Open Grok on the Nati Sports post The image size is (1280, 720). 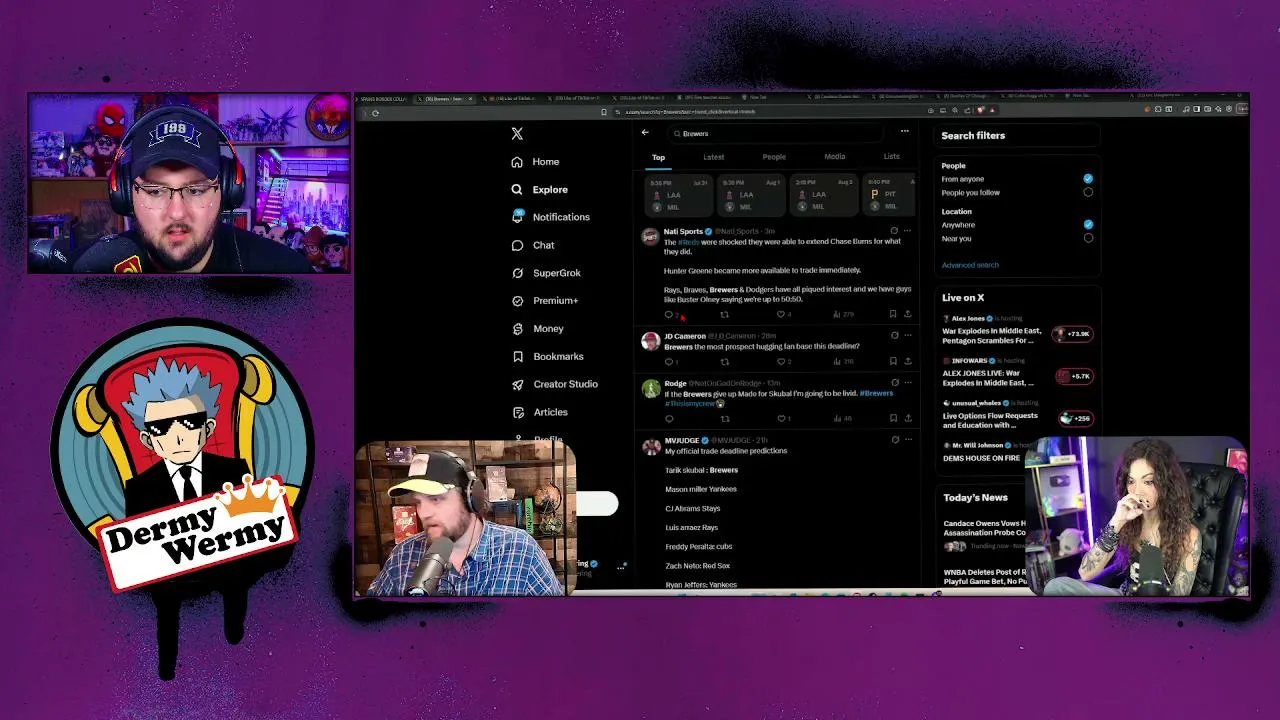click(894, 231)
